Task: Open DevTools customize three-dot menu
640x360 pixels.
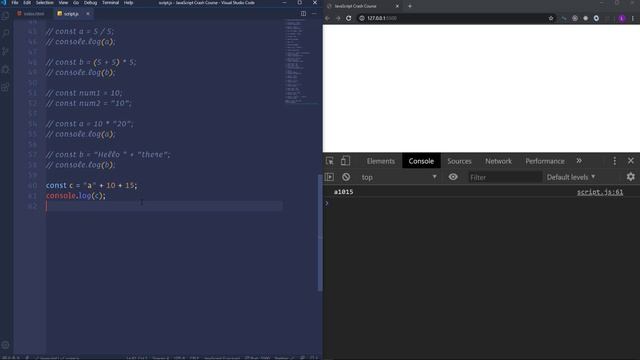Action: pyautogui.click(x=615, y=161)
